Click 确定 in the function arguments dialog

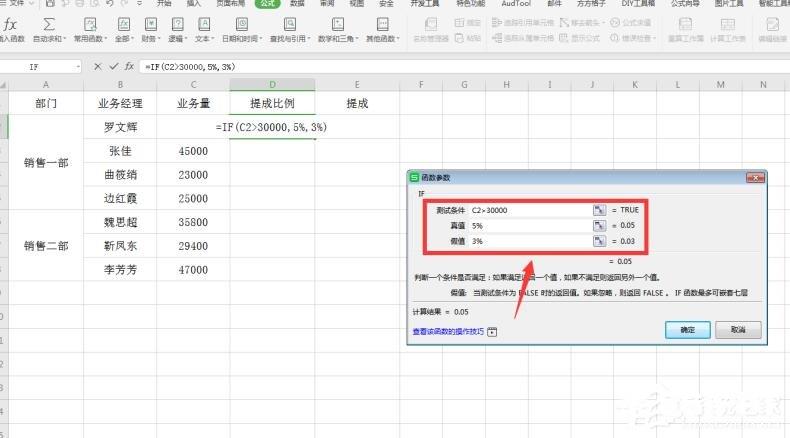pyautogui.click(x=688, y=330)
